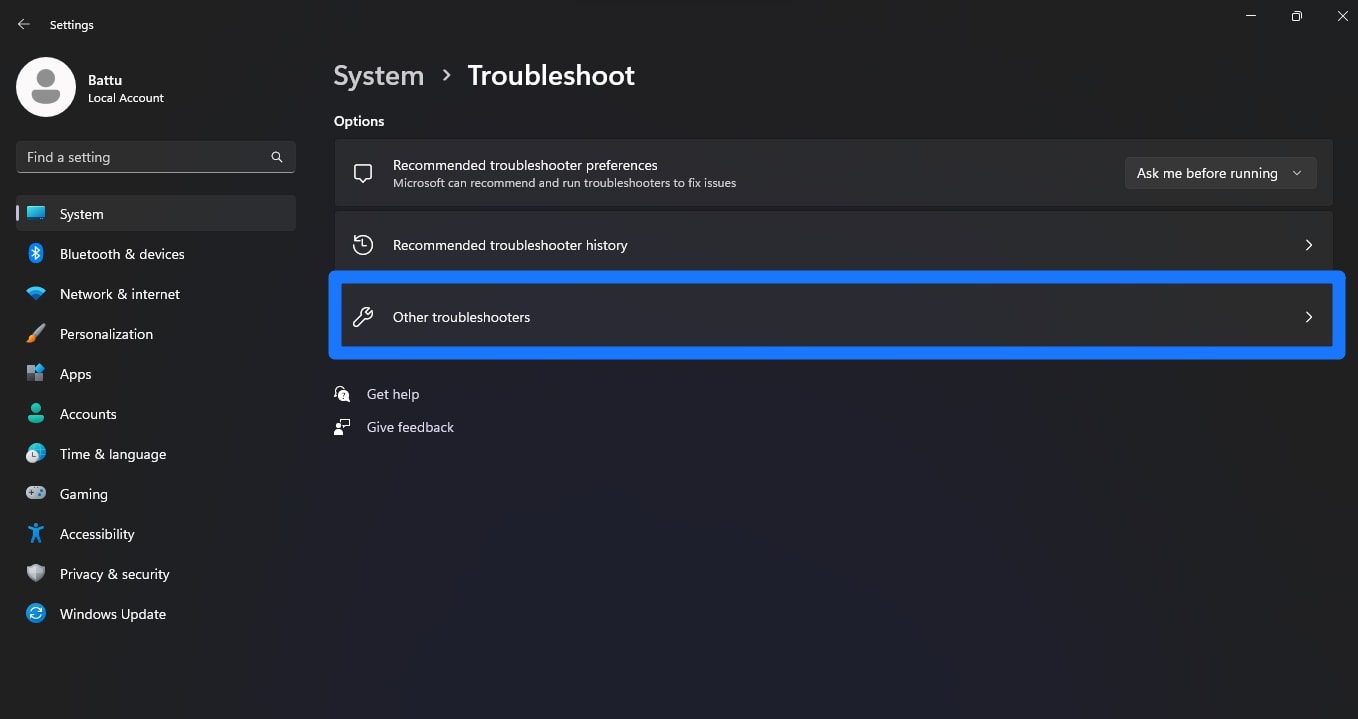Click the Personalization brush icon

pyautogui.click(x=35, y=333)
